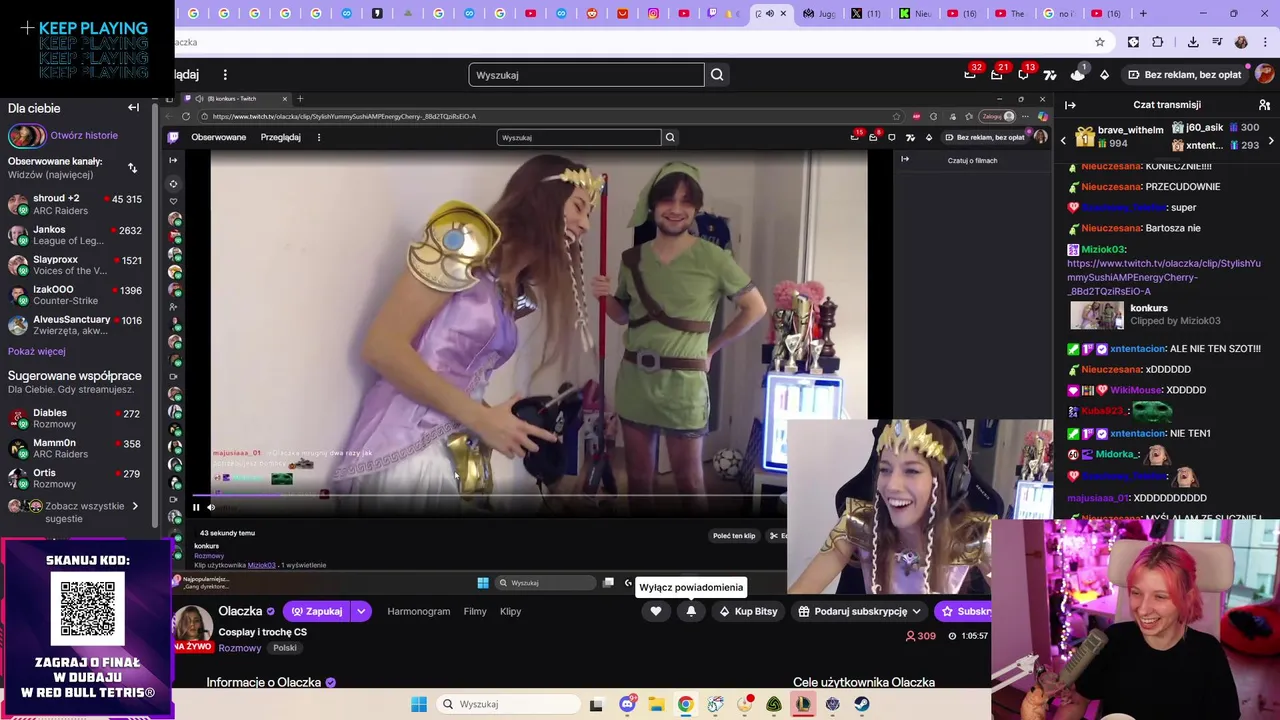Open notifications inbox with badge 21

(997, 74)
